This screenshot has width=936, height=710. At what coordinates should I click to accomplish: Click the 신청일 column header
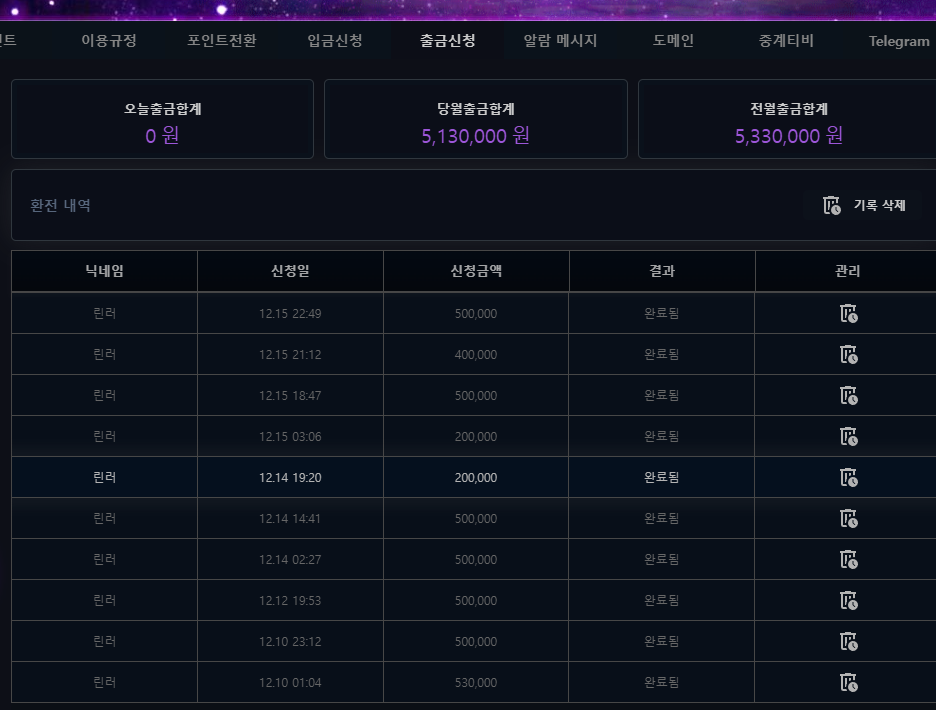pos(290,271)
